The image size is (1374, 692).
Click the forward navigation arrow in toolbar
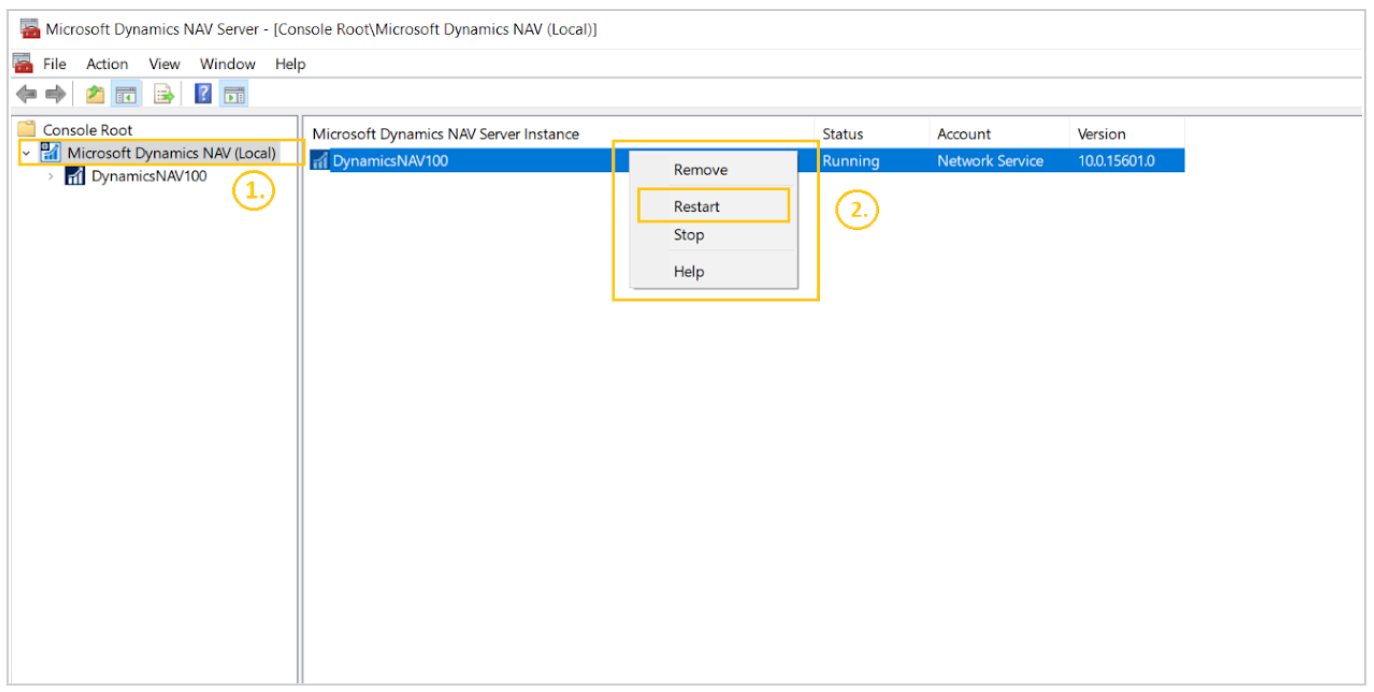tap(55, 93)
